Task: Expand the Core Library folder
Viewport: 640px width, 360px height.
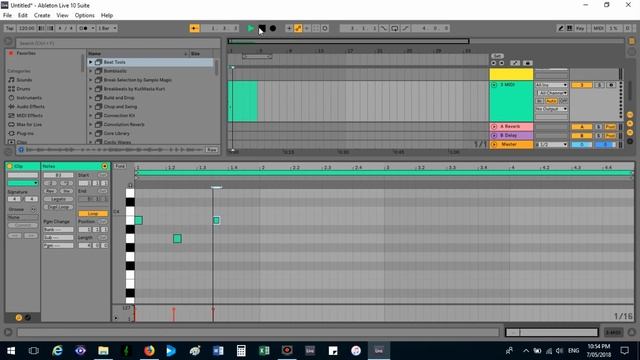Action: tap(91, 133)
